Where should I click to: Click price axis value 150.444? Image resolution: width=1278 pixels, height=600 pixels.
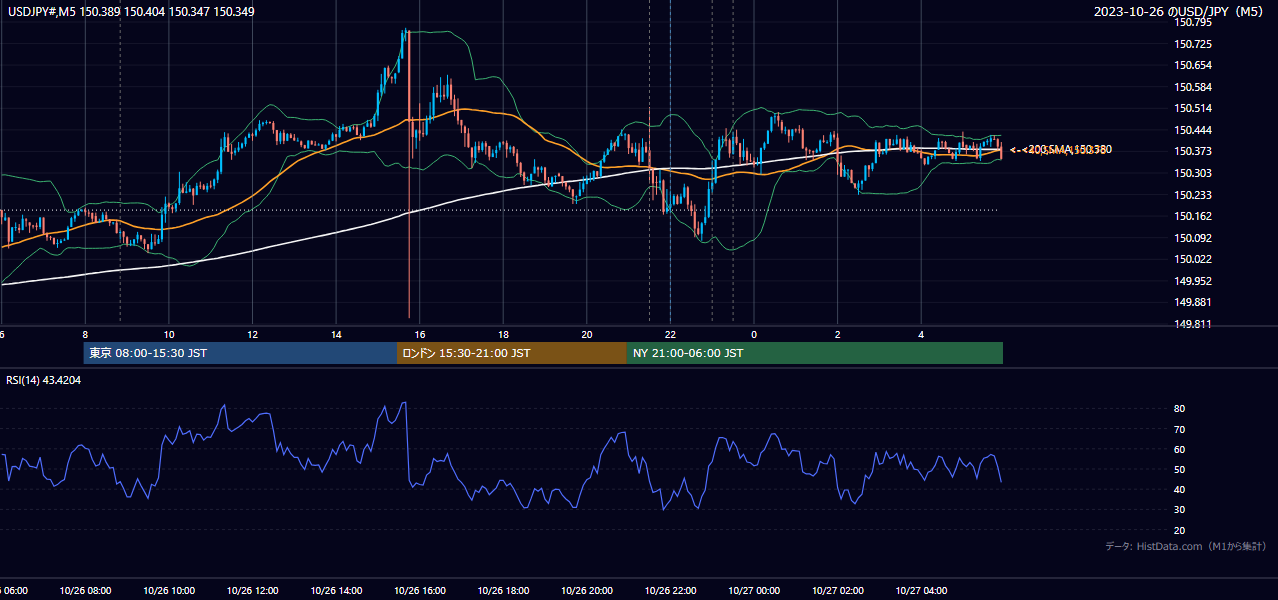click(1193, 130)
